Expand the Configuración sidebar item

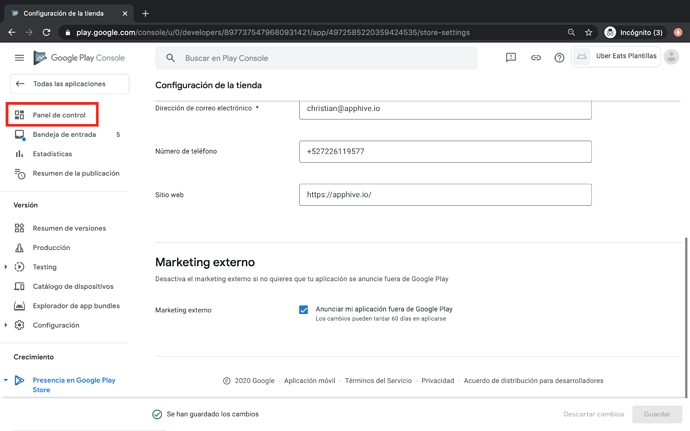pos(6,325)
